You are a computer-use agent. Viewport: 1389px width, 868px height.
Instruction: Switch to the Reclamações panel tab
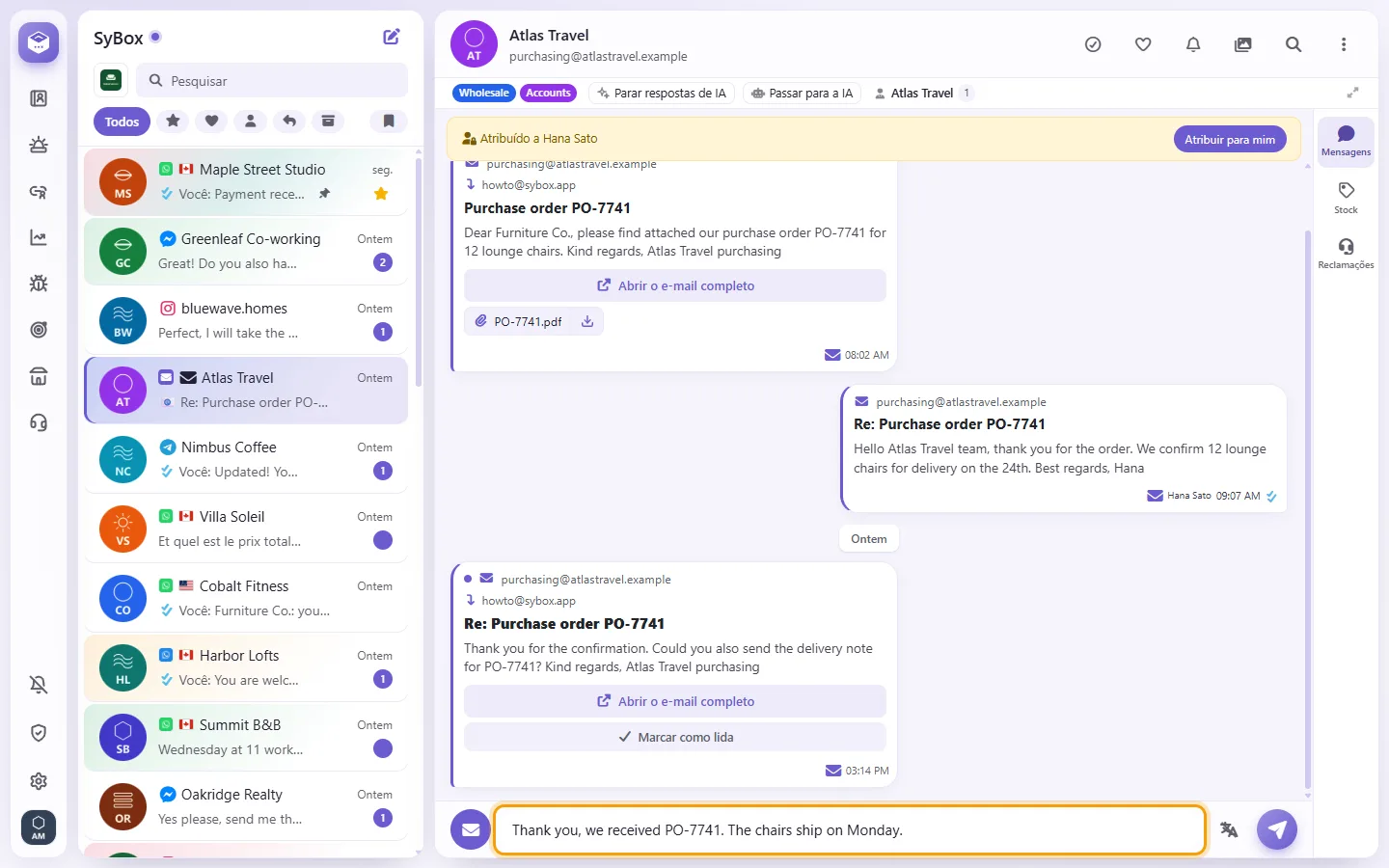(1346, 254)
